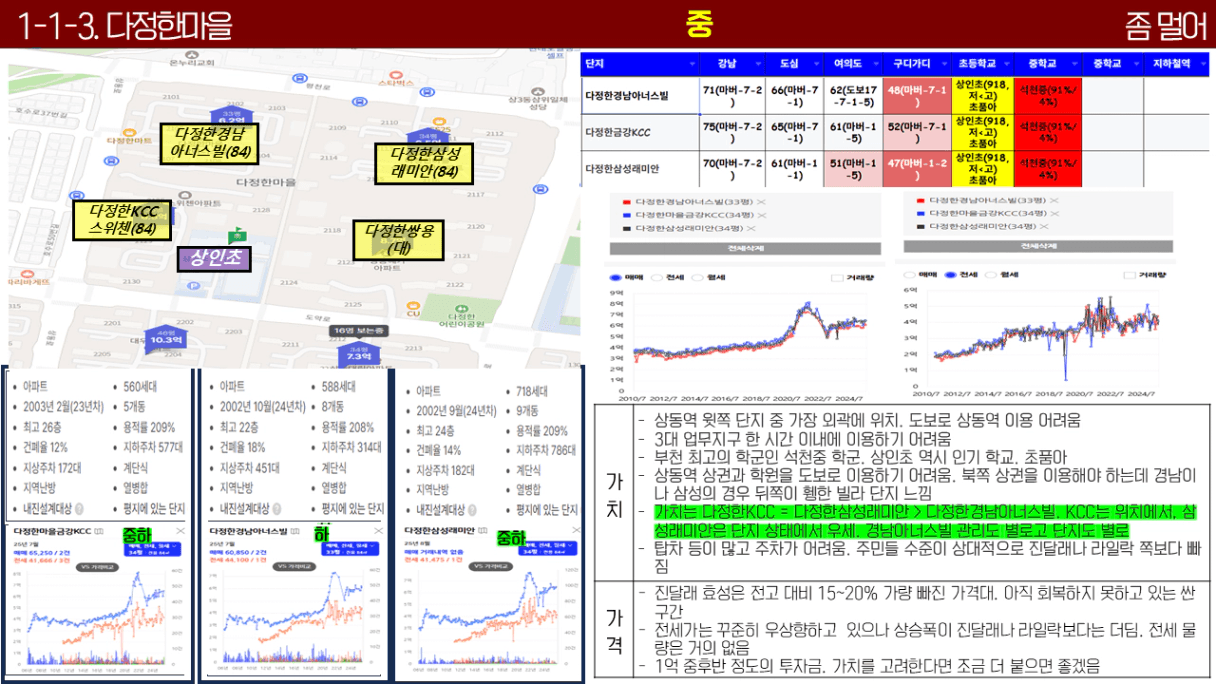Click the yellow 다정한KCC 스위첸(84) label
Image resolution: width=1216 pixels, height=684 pixels.
[123, 220]
